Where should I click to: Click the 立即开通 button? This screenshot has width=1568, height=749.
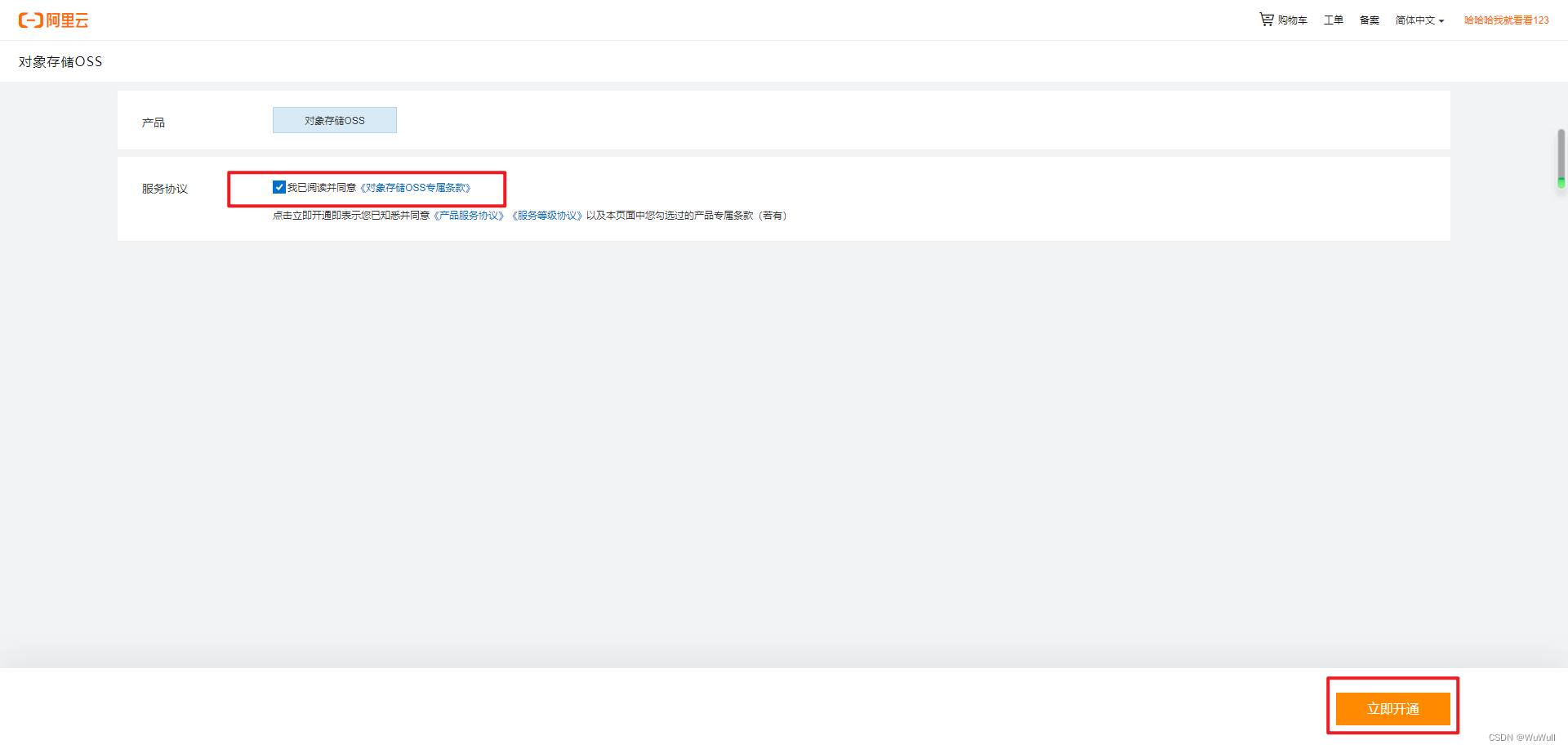(x=1393, y=709)
